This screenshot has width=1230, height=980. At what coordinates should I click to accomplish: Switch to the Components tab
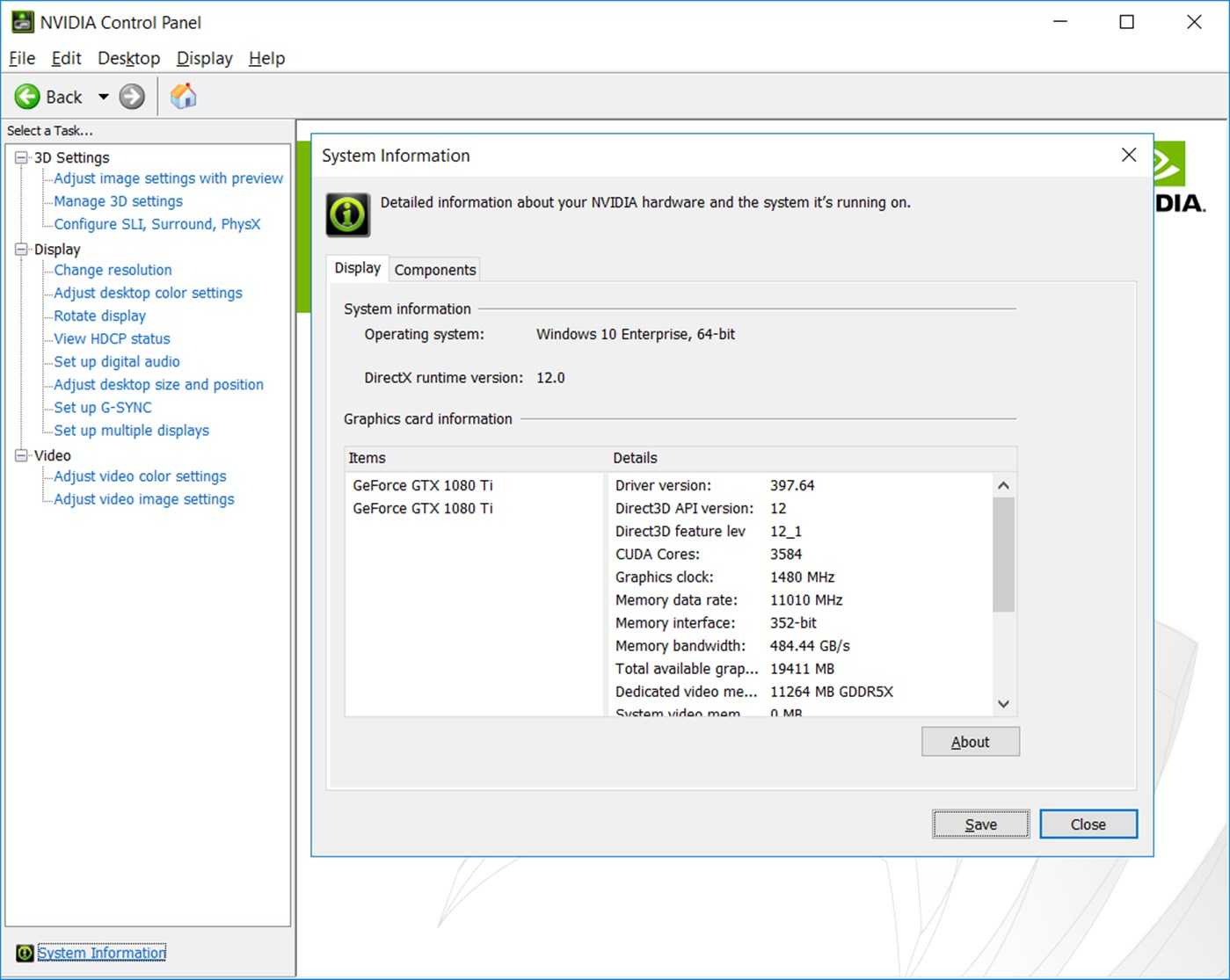coord(434,269)
